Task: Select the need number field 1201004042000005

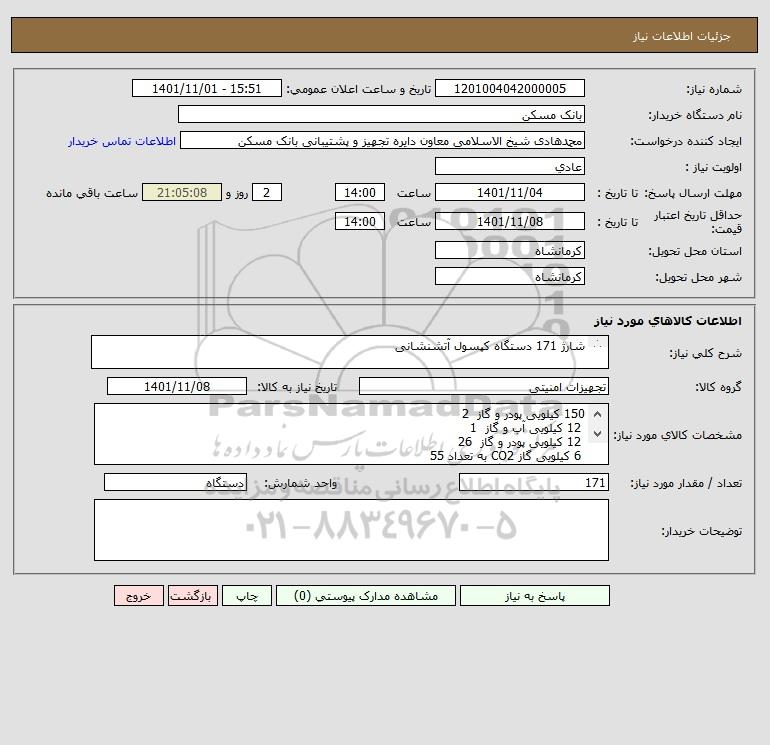Action: point(510,88)
